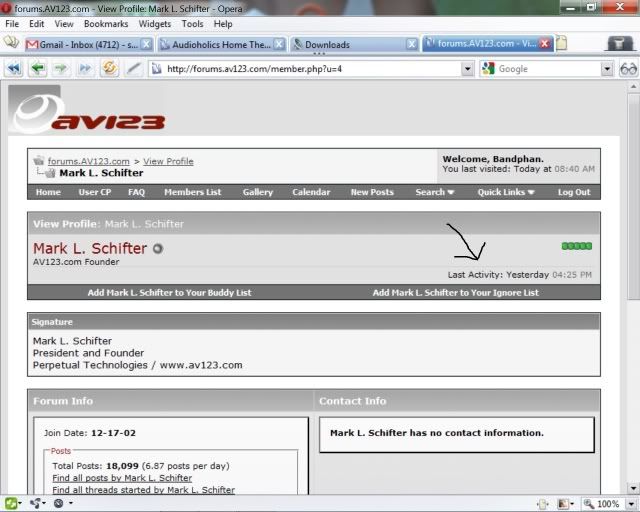Click the green reputation bar
The width and height of the screenshot is (640, 512).
577,246
